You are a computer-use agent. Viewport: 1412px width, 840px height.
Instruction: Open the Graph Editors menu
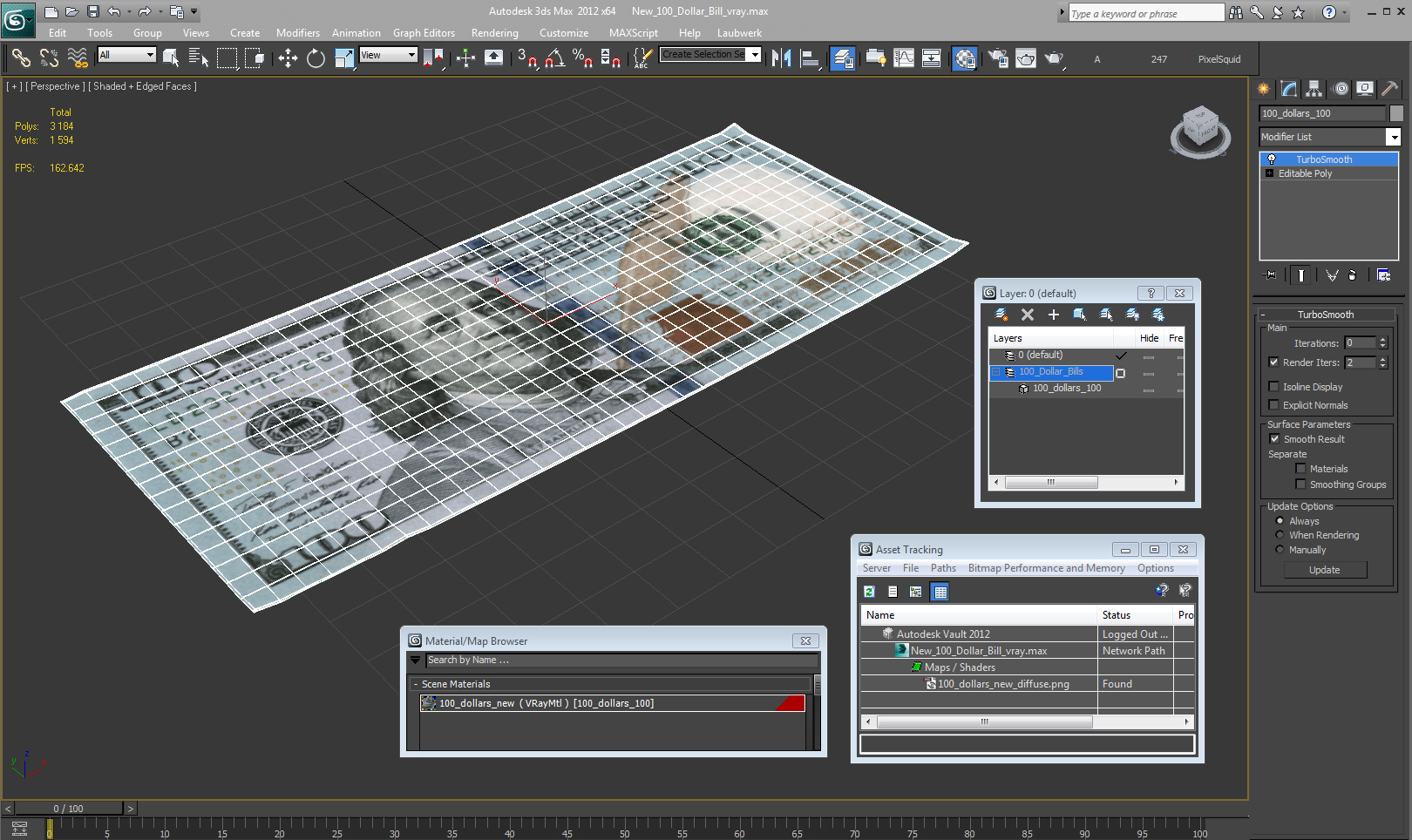(424, 33)
